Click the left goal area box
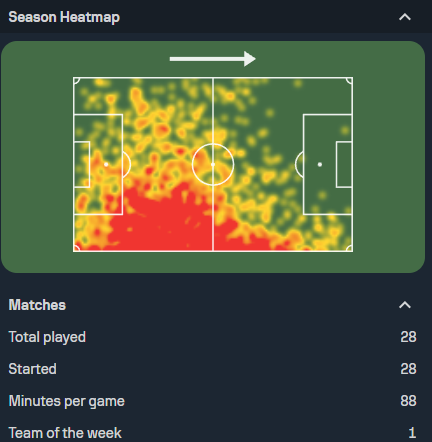This screenshot has height=442, width=432. click(x=82, y=164)
